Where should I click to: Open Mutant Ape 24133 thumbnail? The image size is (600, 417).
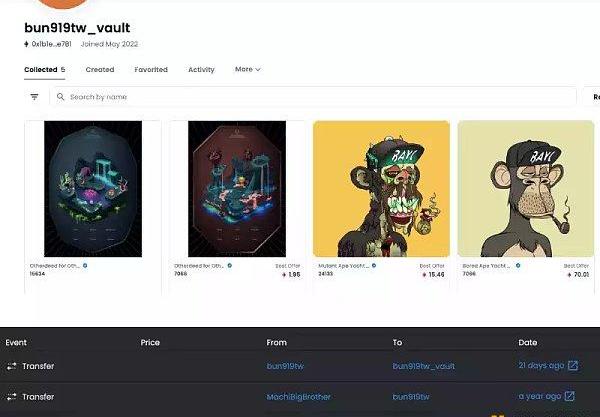tap(382, 189)
